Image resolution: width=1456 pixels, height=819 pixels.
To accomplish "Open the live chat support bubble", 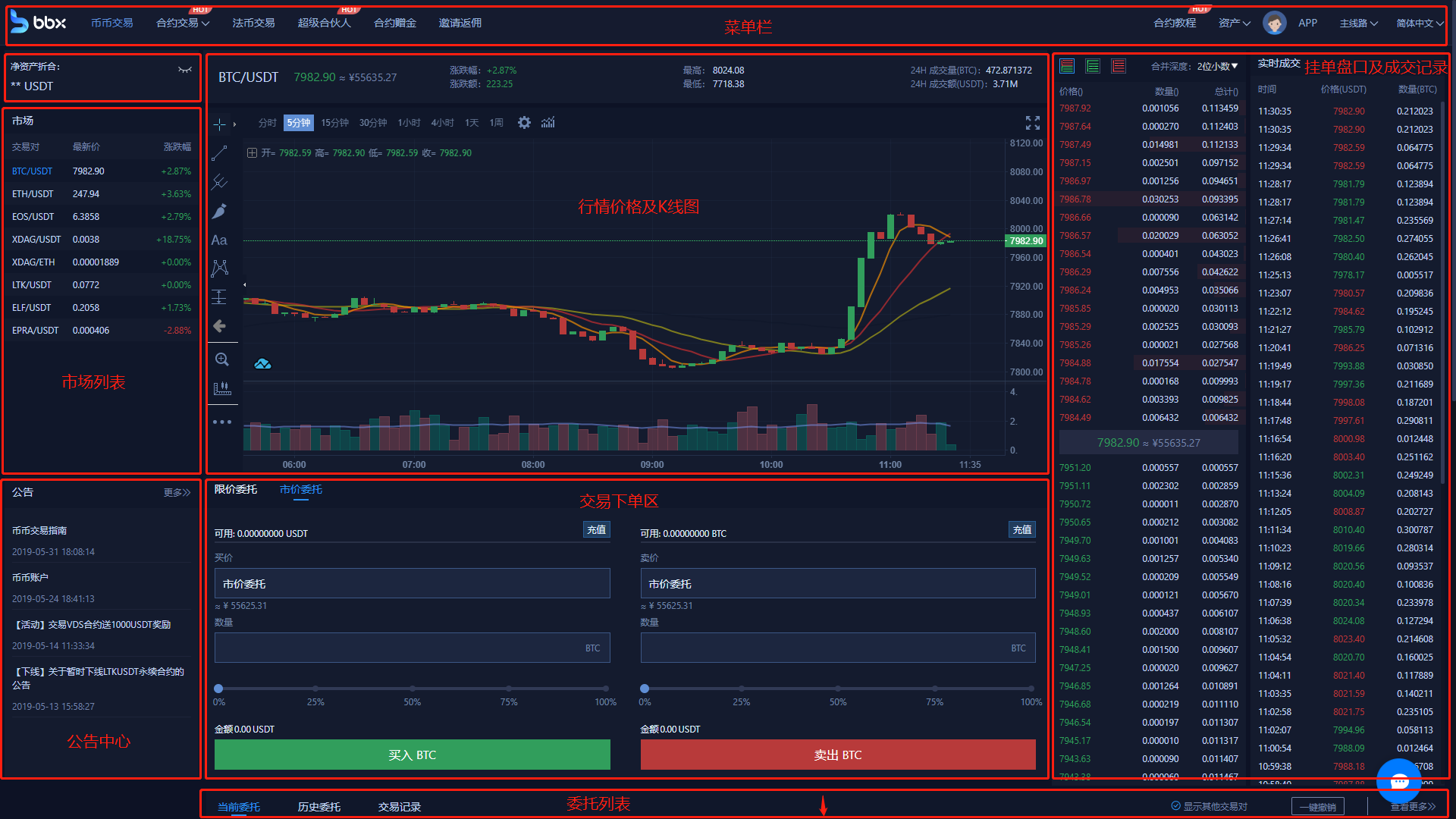I will (x=1399, y=780).
